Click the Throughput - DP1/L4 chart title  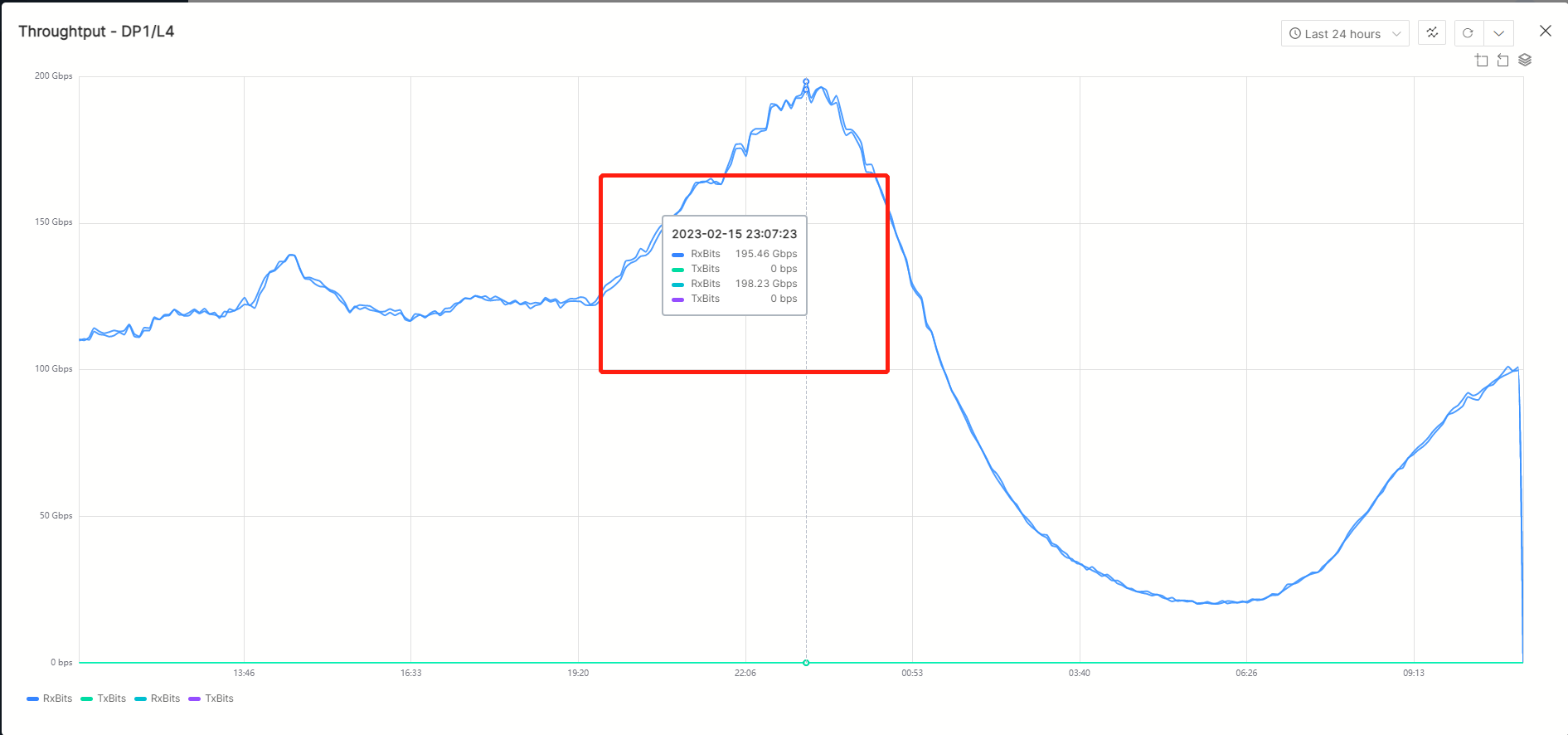point(96,32)
